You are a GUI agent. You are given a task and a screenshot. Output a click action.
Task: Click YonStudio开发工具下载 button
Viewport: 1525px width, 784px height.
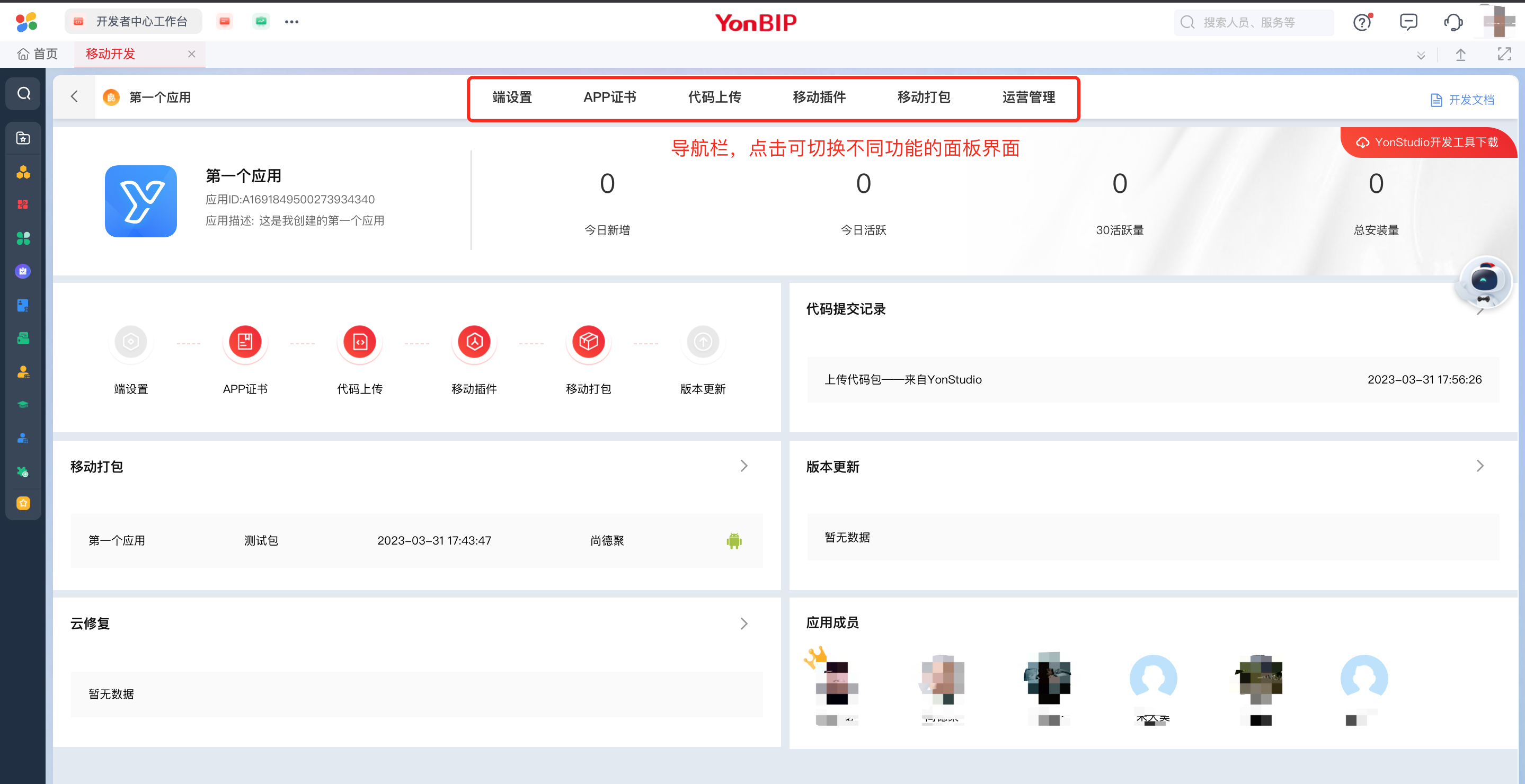pyautogui.click(x=1428, y=142)
